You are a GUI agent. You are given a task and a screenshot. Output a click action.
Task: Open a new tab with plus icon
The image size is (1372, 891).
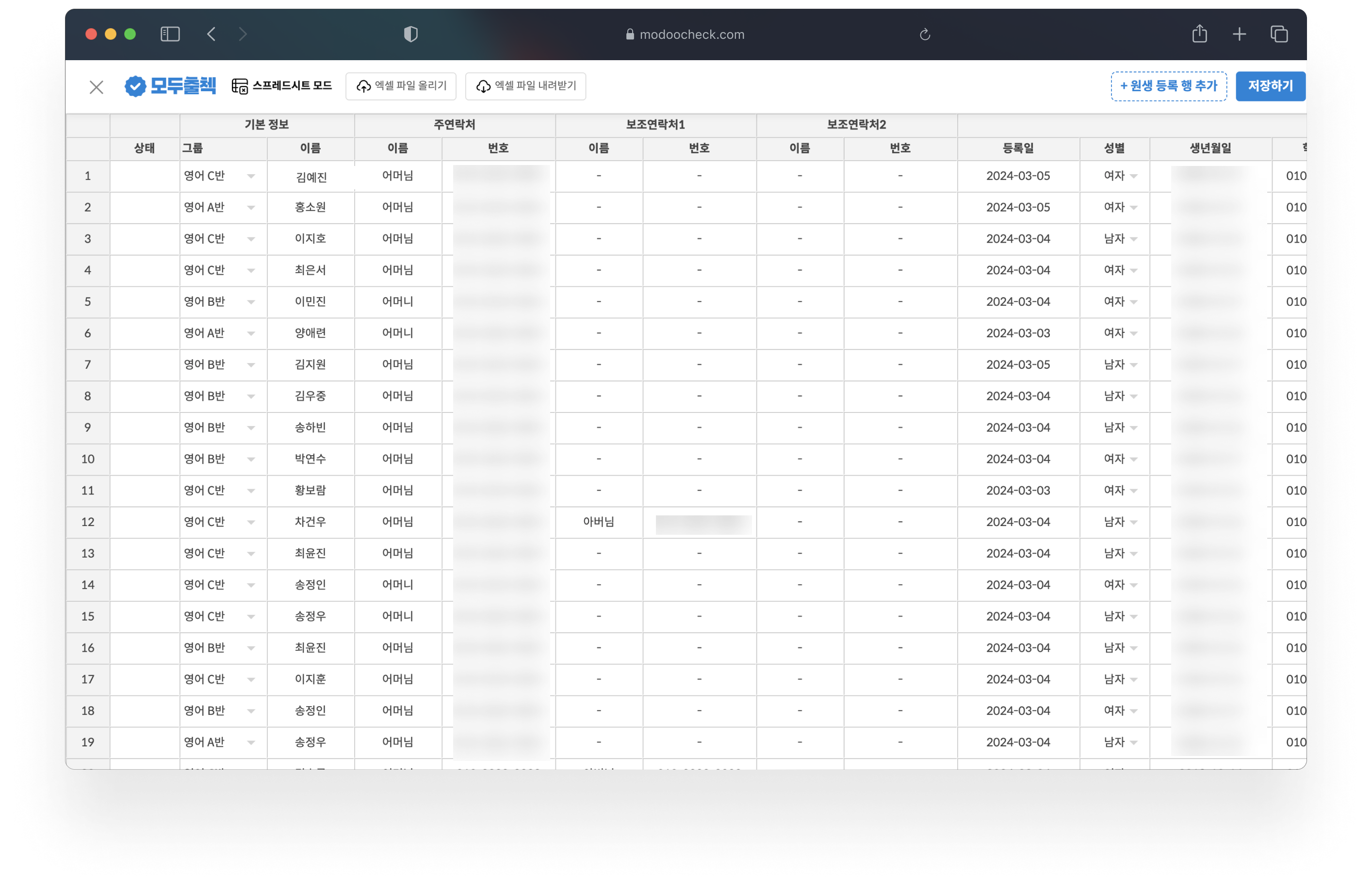click(x=1239, y=34)
